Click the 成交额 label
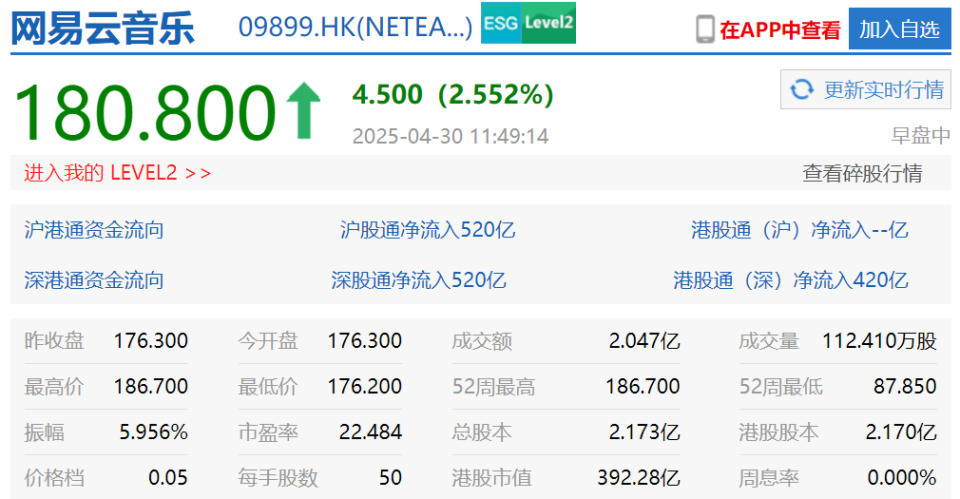 482,341
